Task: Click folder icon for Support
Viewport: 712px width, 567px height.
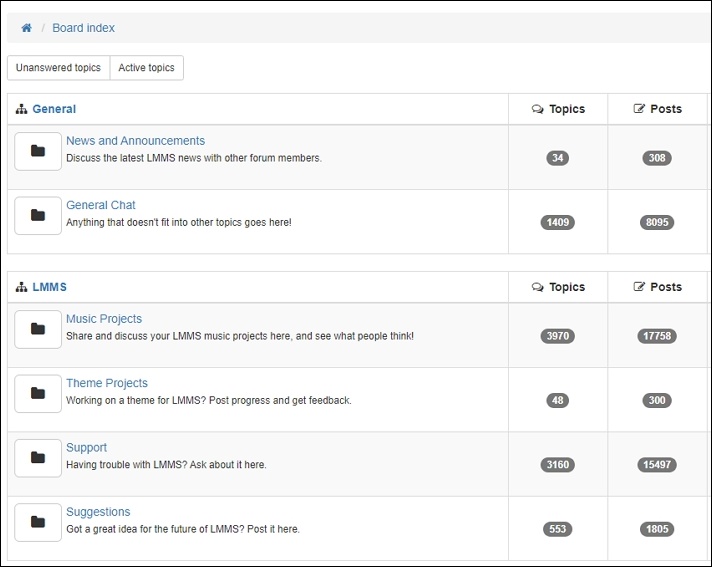Action: (38, 458)
